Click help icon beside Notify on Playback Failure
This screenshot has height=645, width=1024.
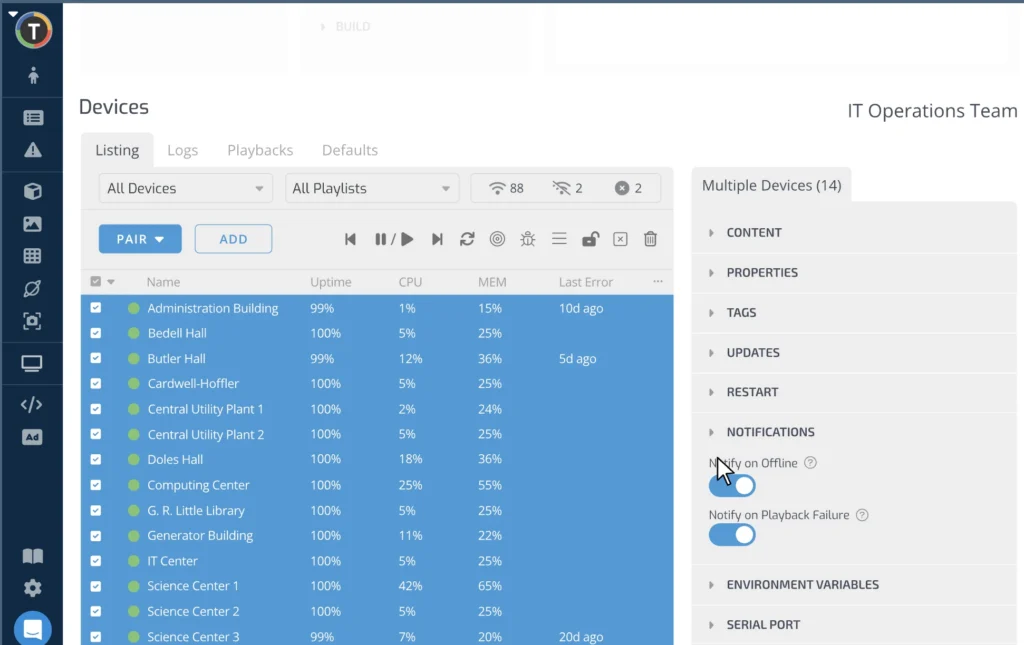tap(862, 515)
